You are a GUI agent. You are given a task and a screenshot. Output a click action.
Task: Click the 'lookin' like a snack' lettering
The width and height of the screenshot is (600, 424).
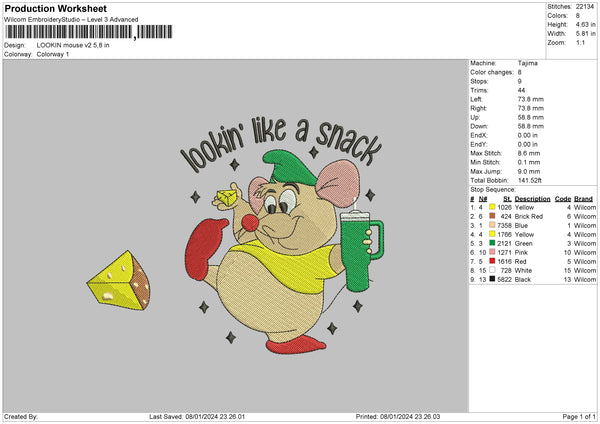click(x=281, y=144)
